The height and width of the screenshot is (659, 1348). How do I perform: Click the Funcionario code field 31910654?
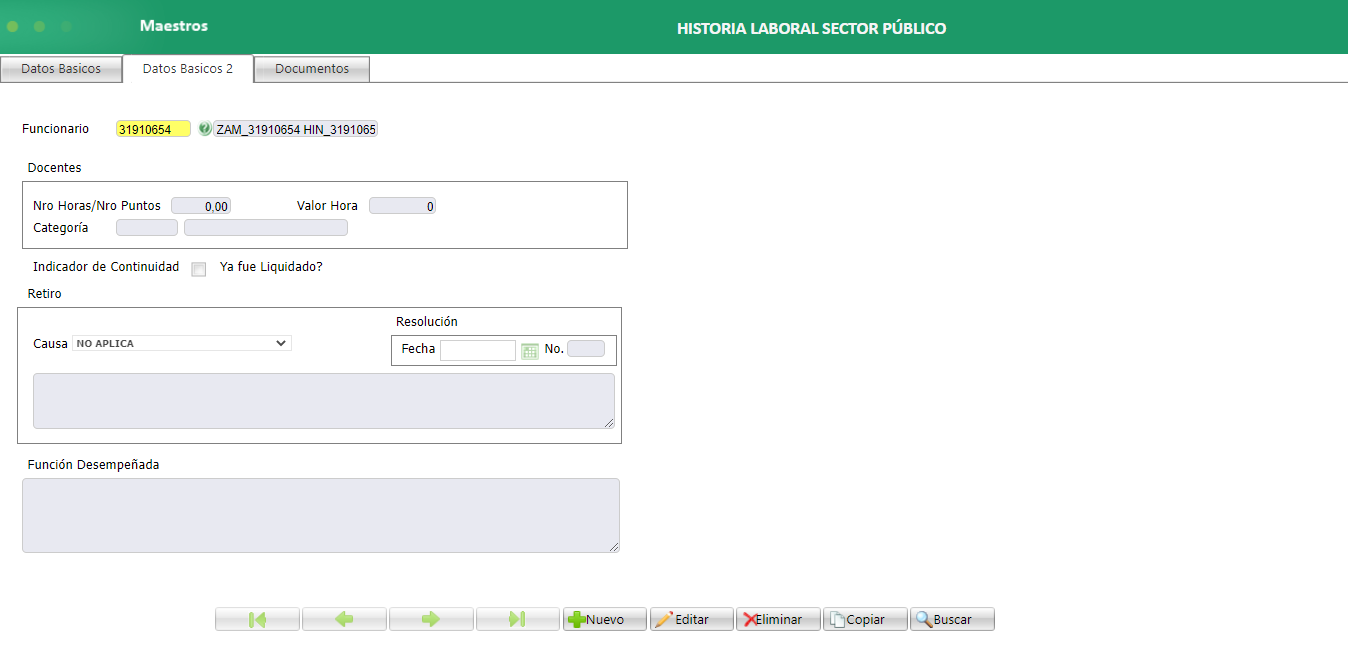pyautogui.click(x=153, y=129)
